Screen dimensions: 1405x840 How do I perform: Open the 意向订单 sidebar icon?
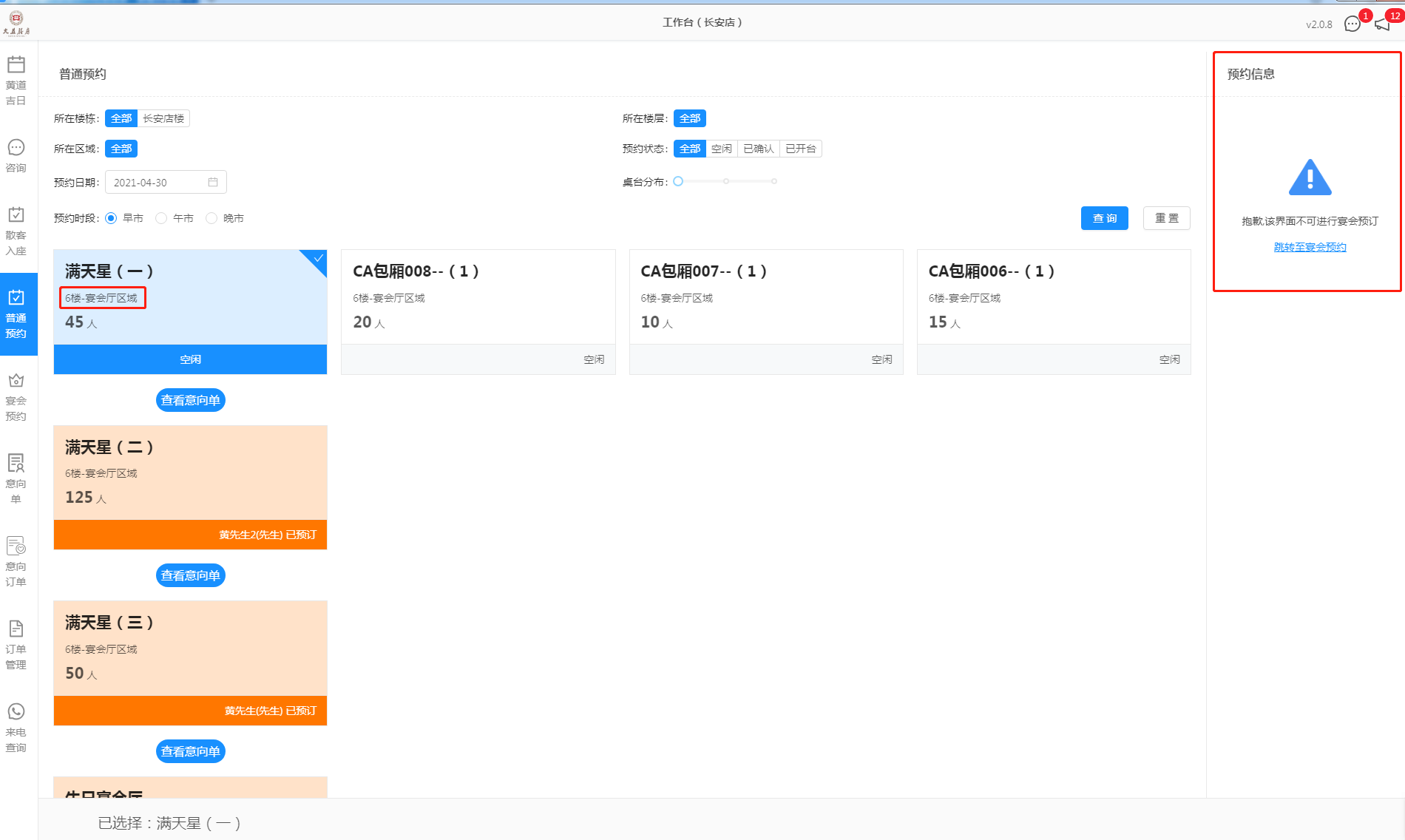16,563
